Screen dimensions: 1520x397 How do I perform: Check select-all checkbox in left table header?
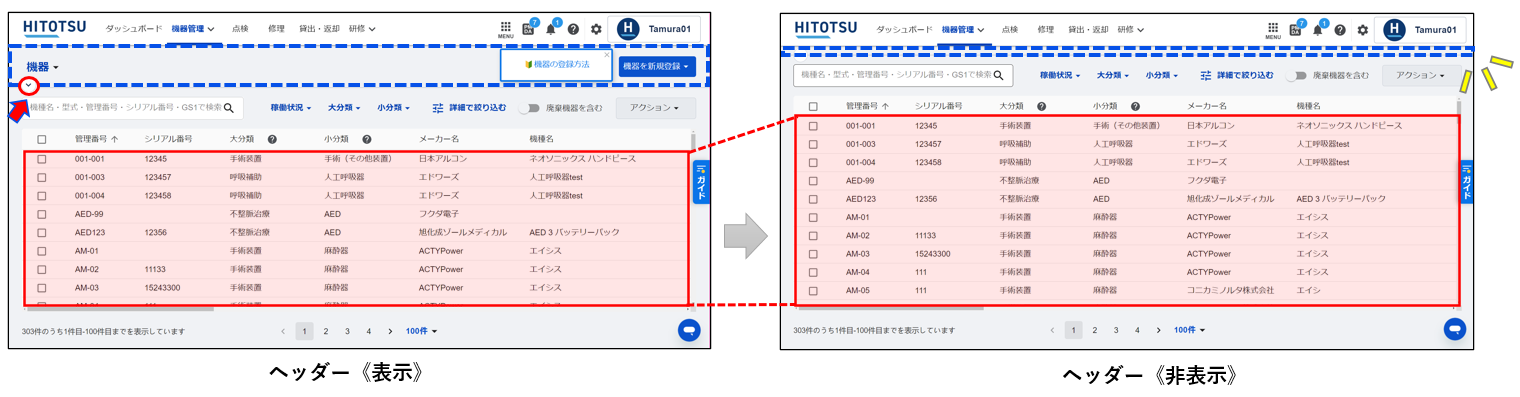42,140
